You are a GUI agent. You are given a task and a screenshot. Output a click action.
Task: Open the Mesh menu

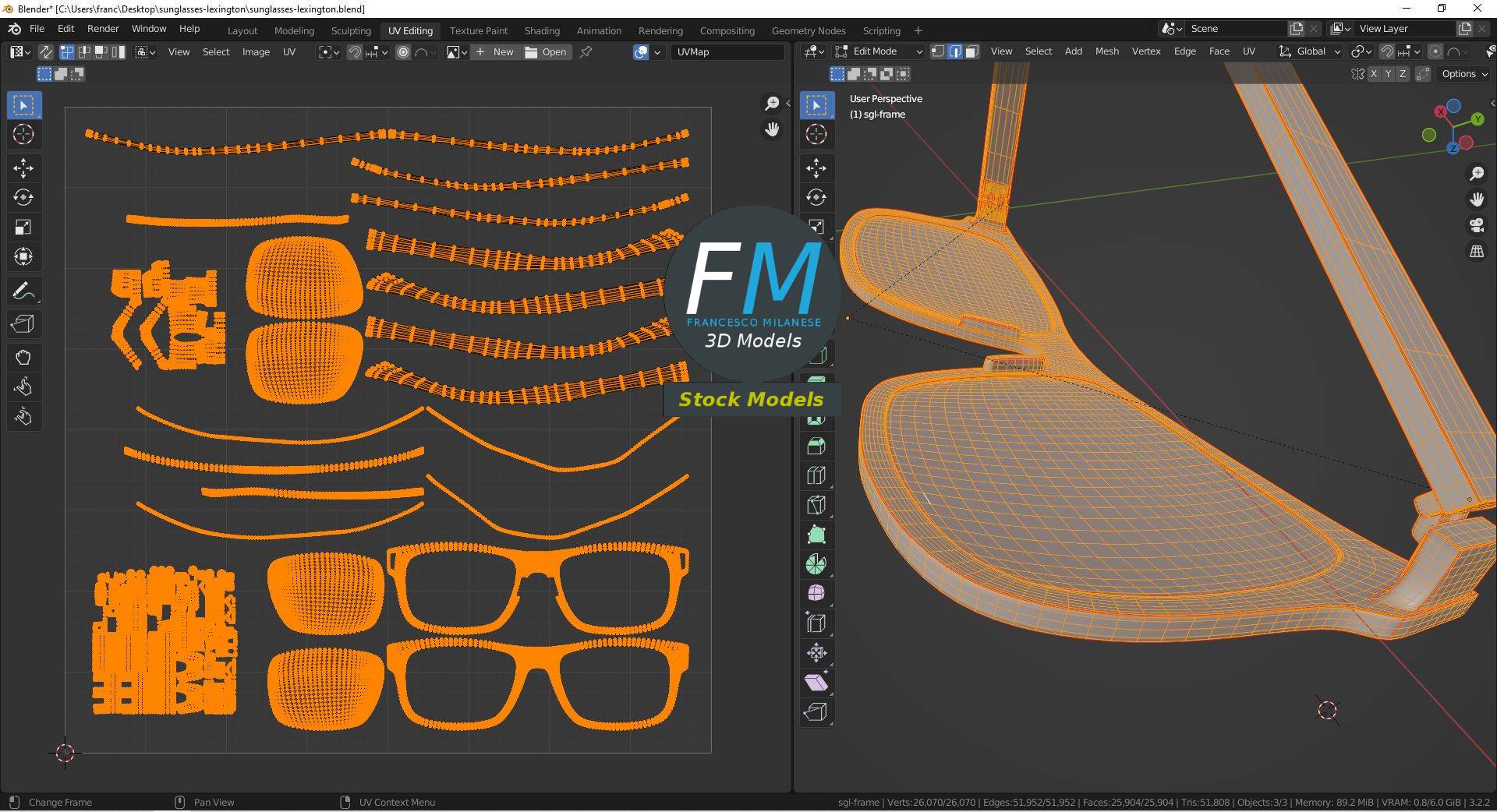click(x=1106, y=51)
